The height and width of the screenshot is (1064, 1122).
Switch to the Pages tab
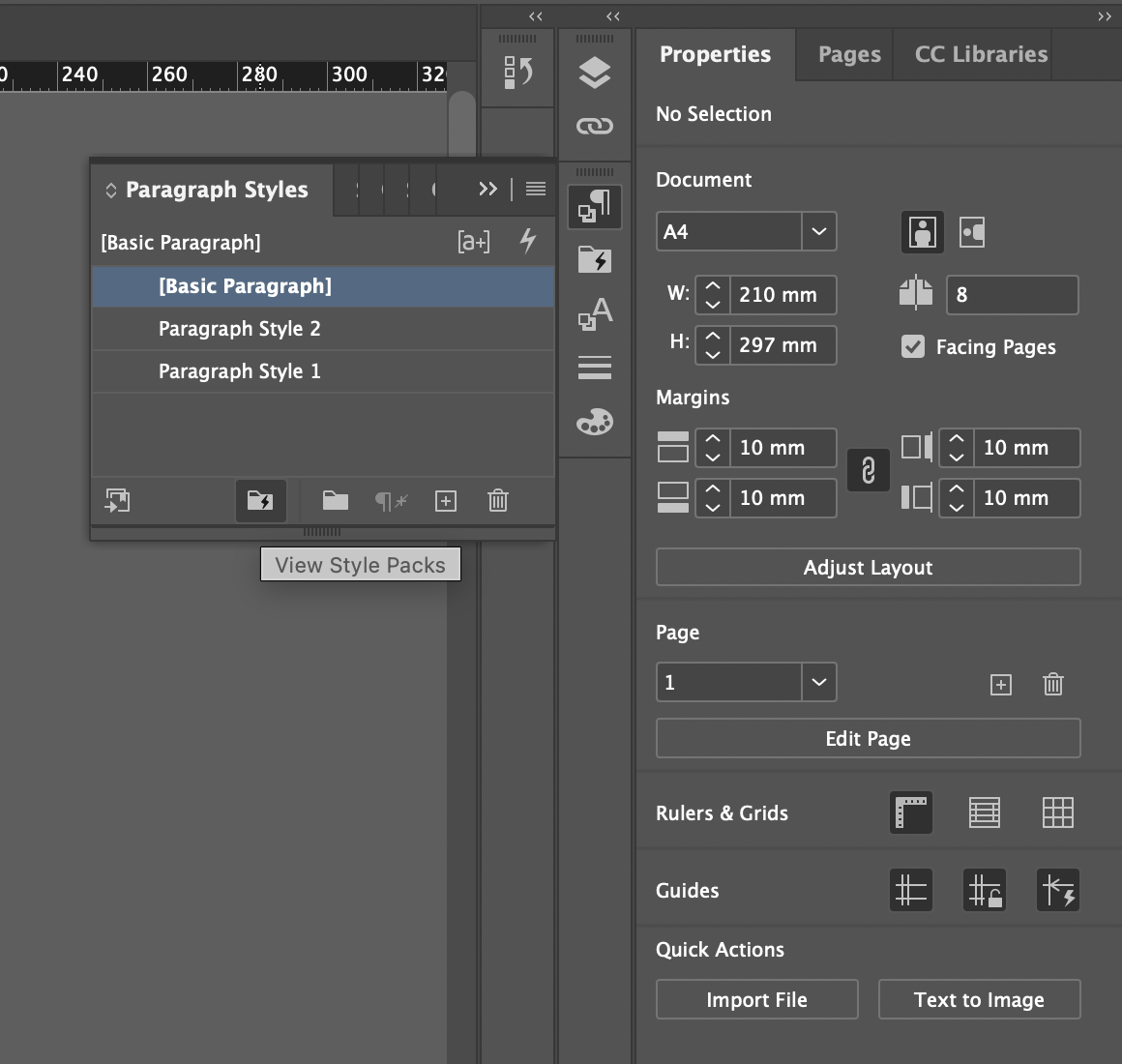click(x=849, y=54)
